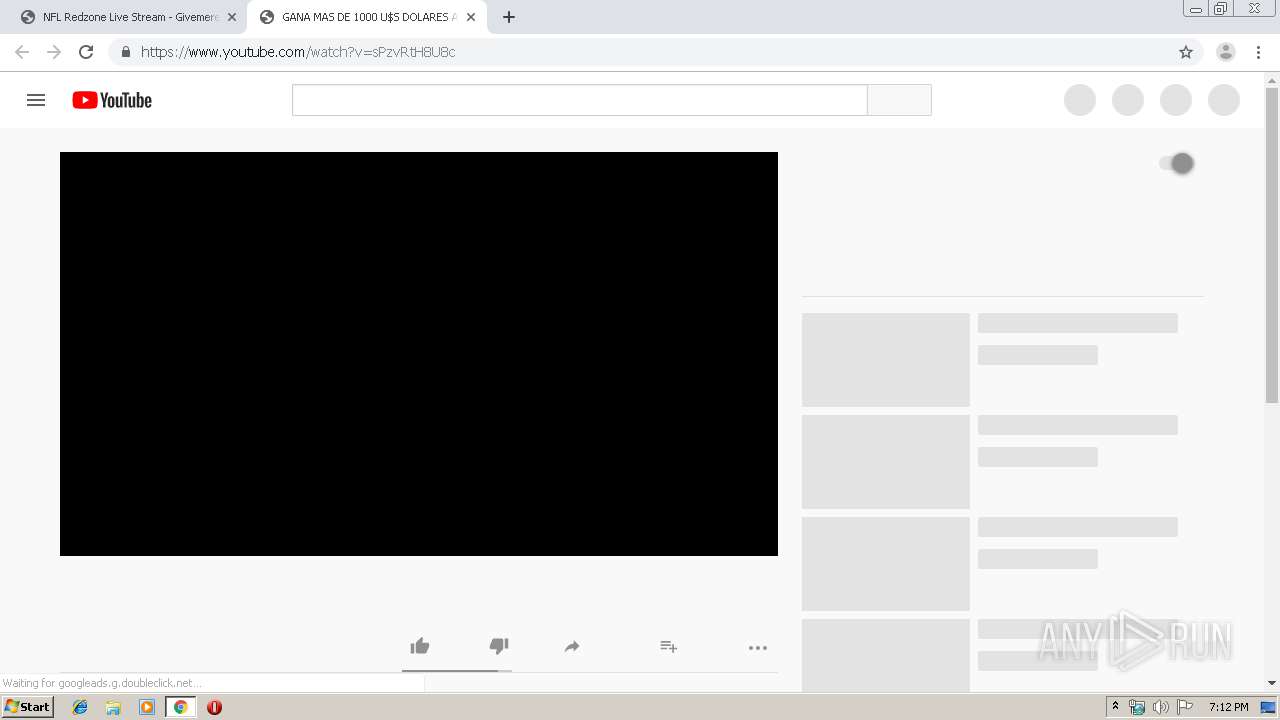Close the GANA MAS DE 1000 tab

point(471,17)
